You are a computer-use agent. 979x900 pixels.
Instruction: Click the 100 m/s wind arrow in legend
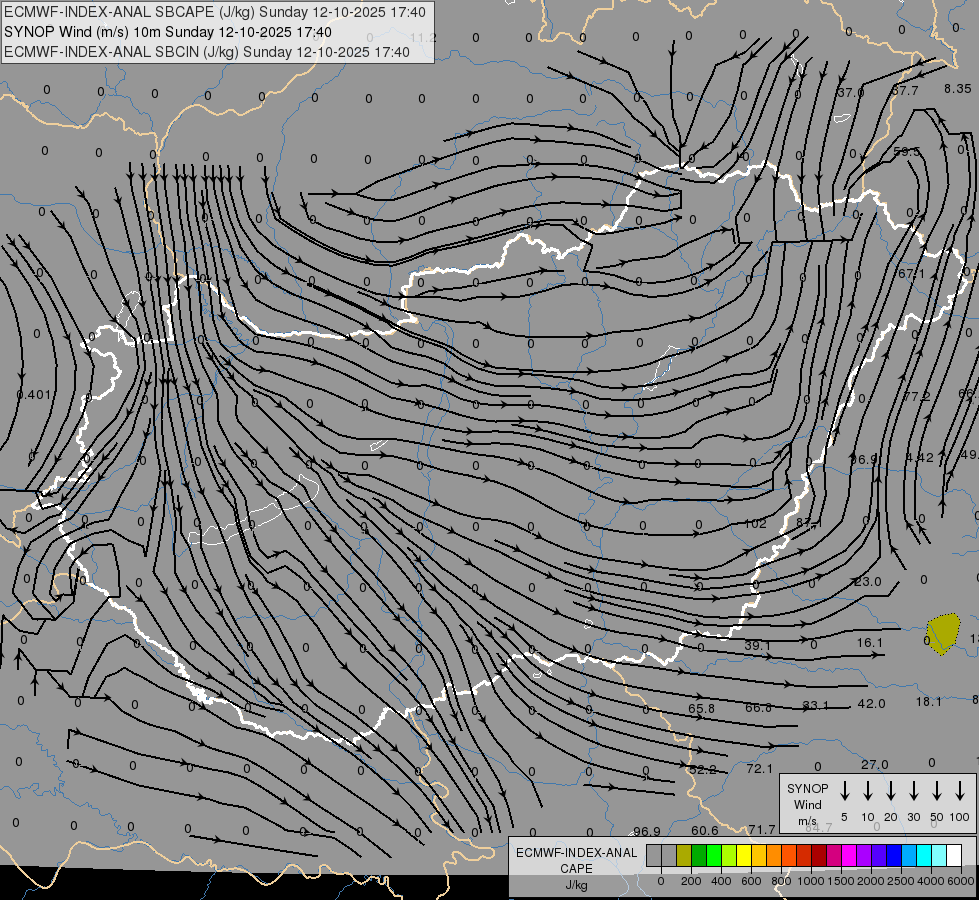point(960,791)
